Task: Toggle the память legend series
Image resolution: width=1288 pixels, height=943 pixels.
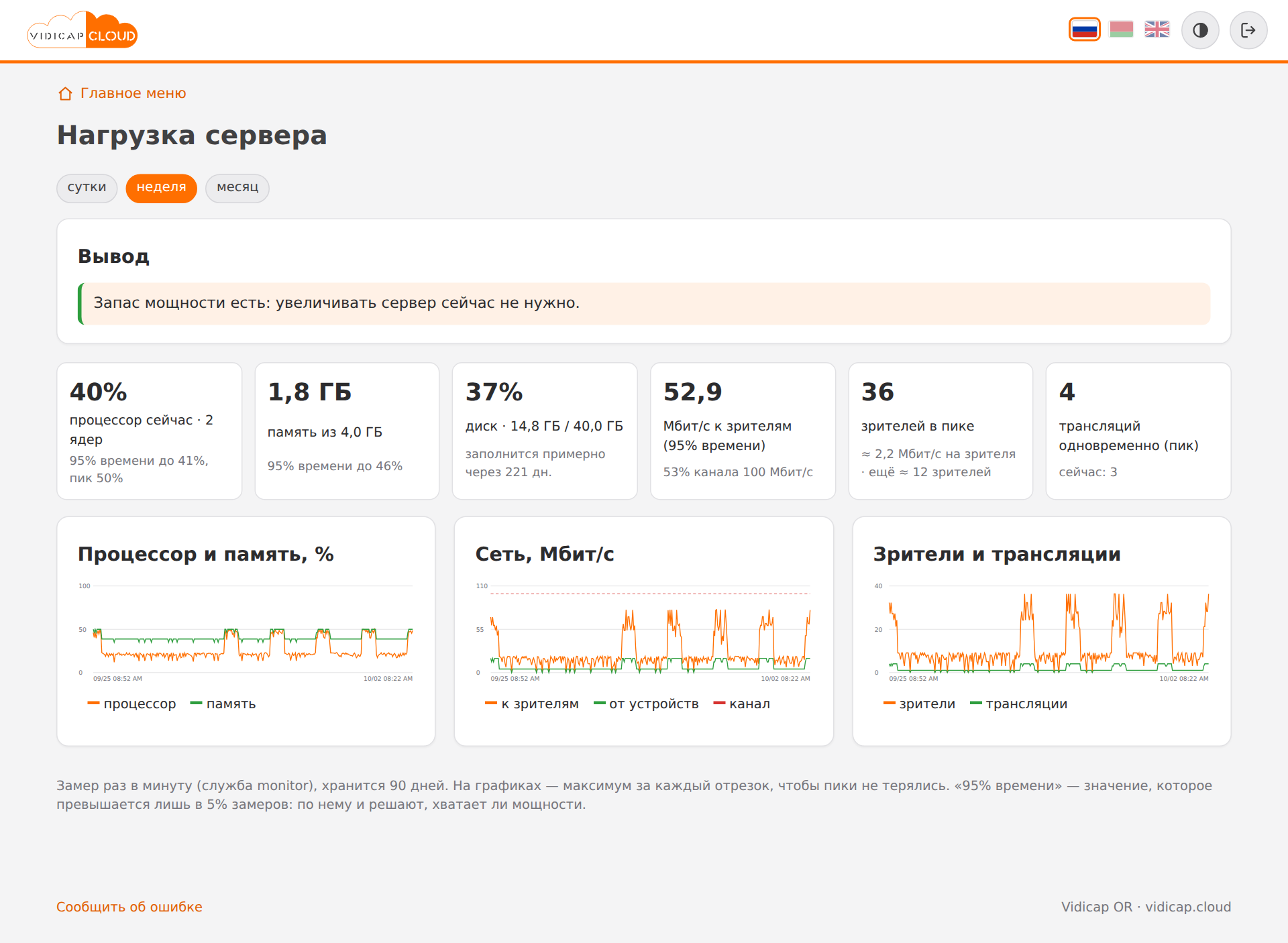Action: click(223, 704)
